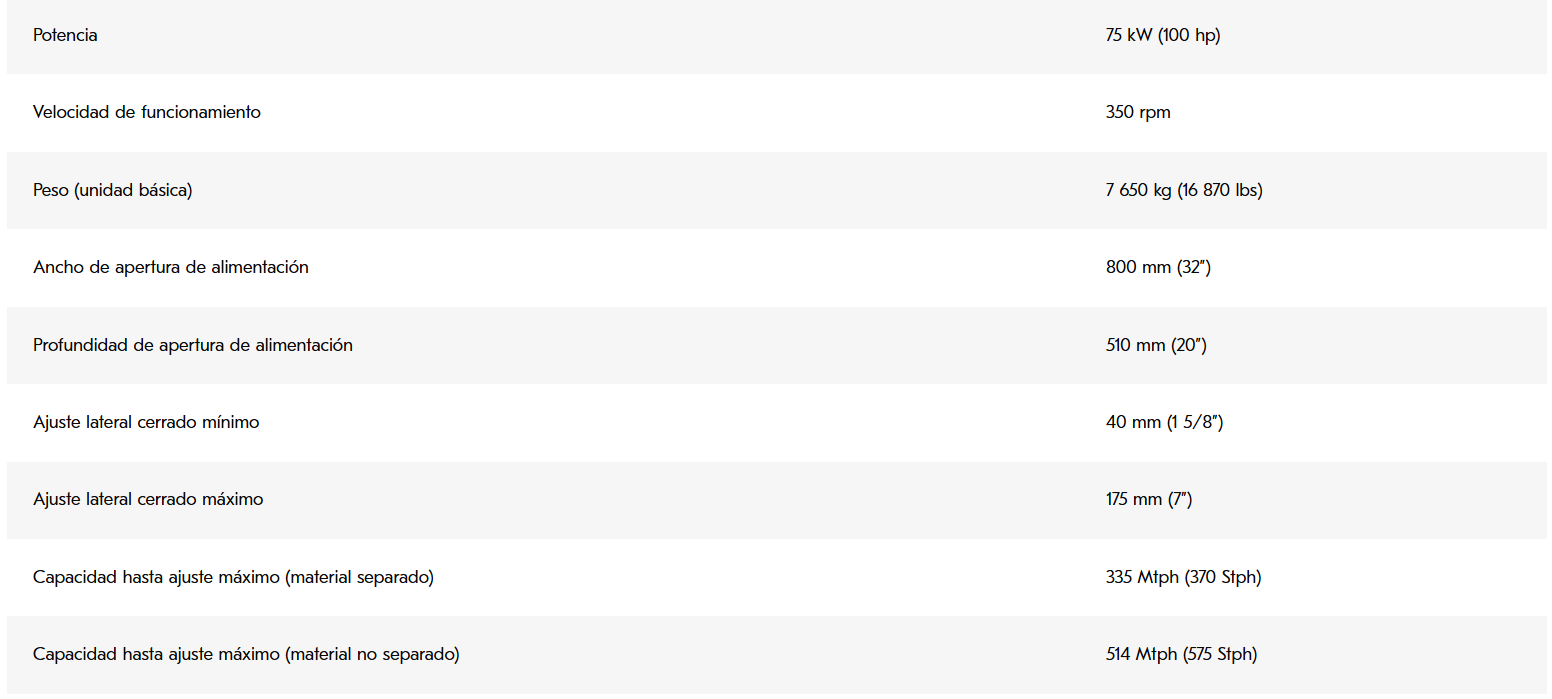Select the 175 mm (7″) value
Image resolution: width=1552 pixels, height=699 pixels.
(x=1149, y=499)
